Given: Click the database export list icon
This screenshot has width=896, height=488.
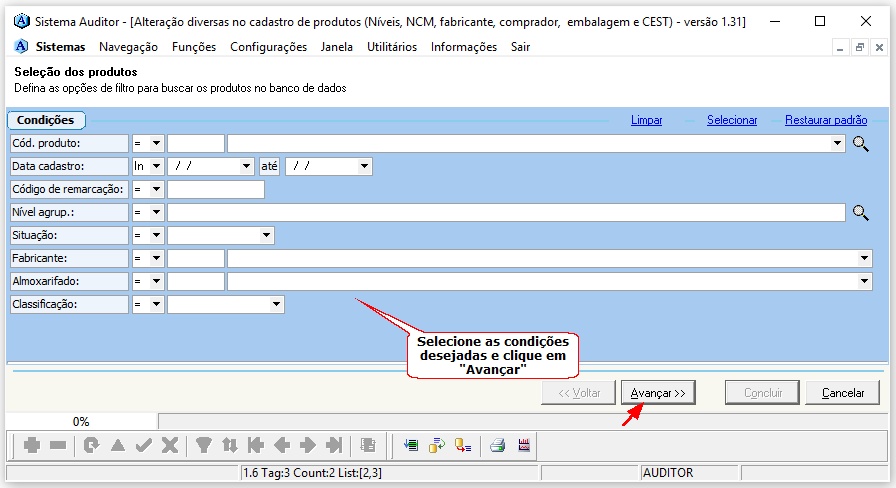Looking at the screenshot, I should pos(463,445).
